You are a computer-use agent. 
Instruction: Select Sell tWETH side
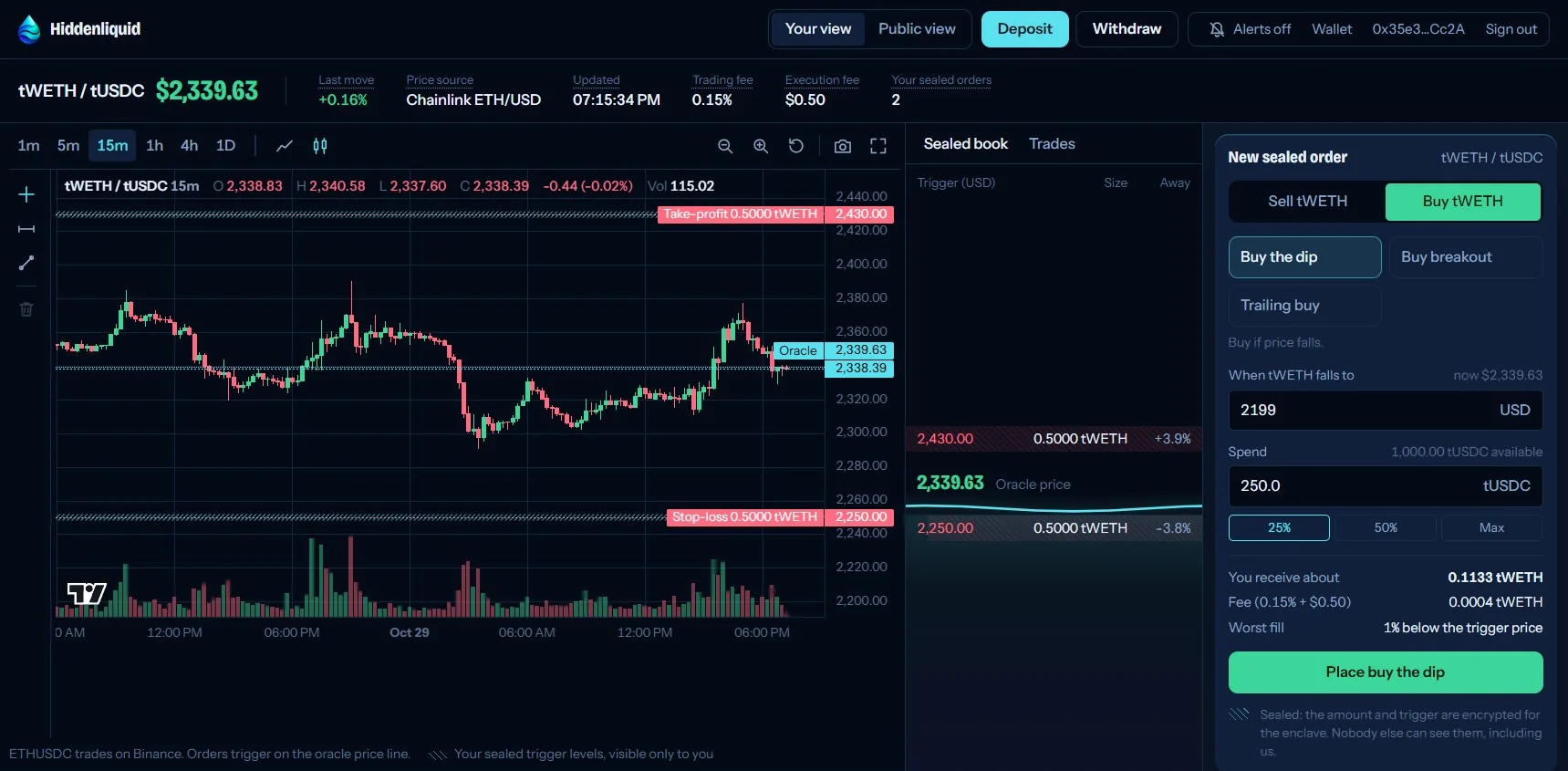click(1307, 202)
